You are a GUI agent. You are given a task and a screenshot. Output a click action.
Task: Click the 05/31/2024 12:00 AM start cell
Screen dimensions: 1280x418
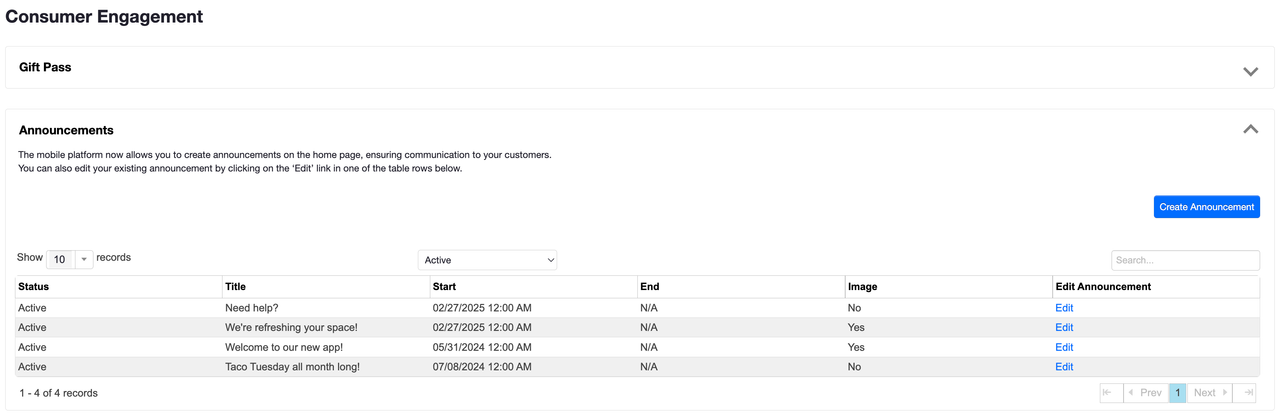click(x=533, y=347)
